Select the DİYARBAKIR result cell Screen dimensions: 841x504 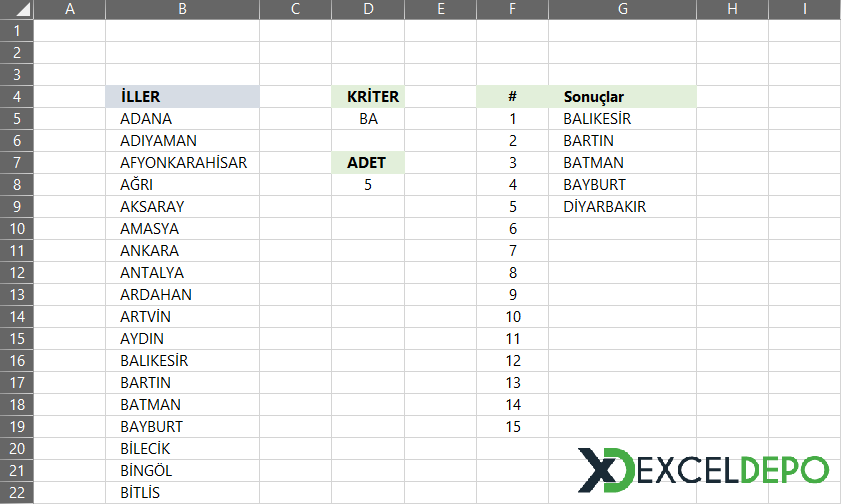(x=622, y=206)
